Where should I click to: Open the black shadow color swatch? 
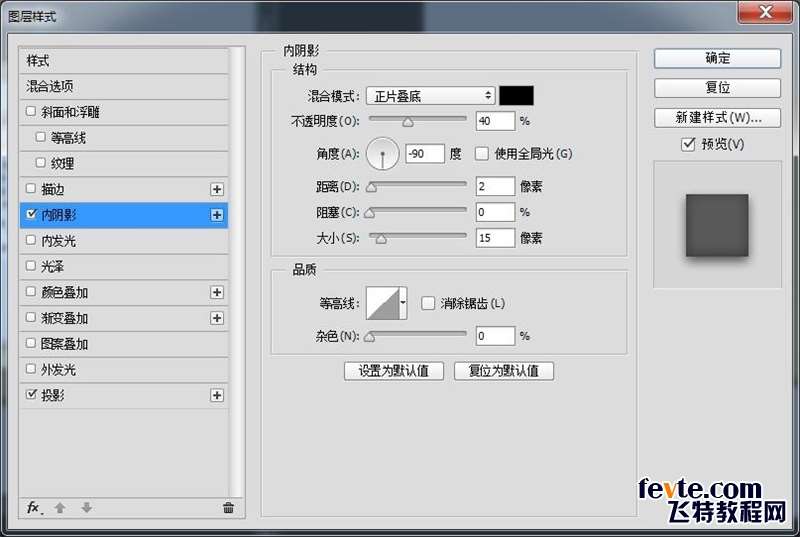(x=516, y=96)
